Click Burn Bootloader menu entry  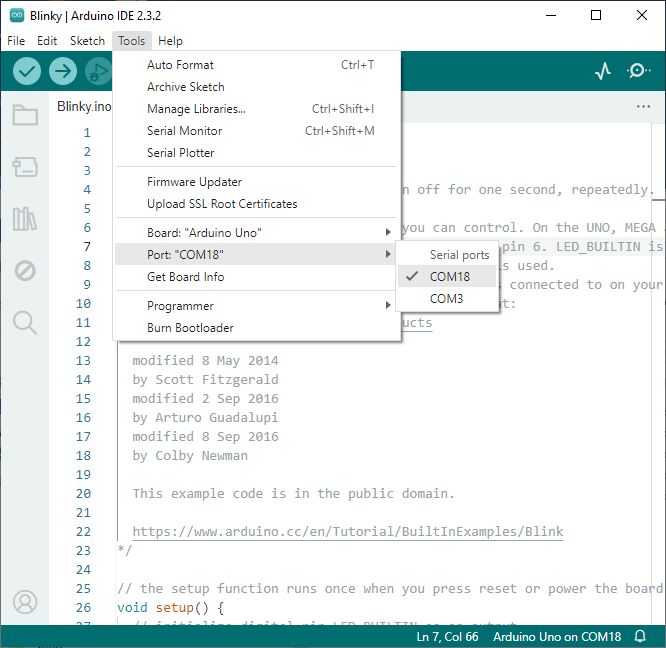[190, 328]
